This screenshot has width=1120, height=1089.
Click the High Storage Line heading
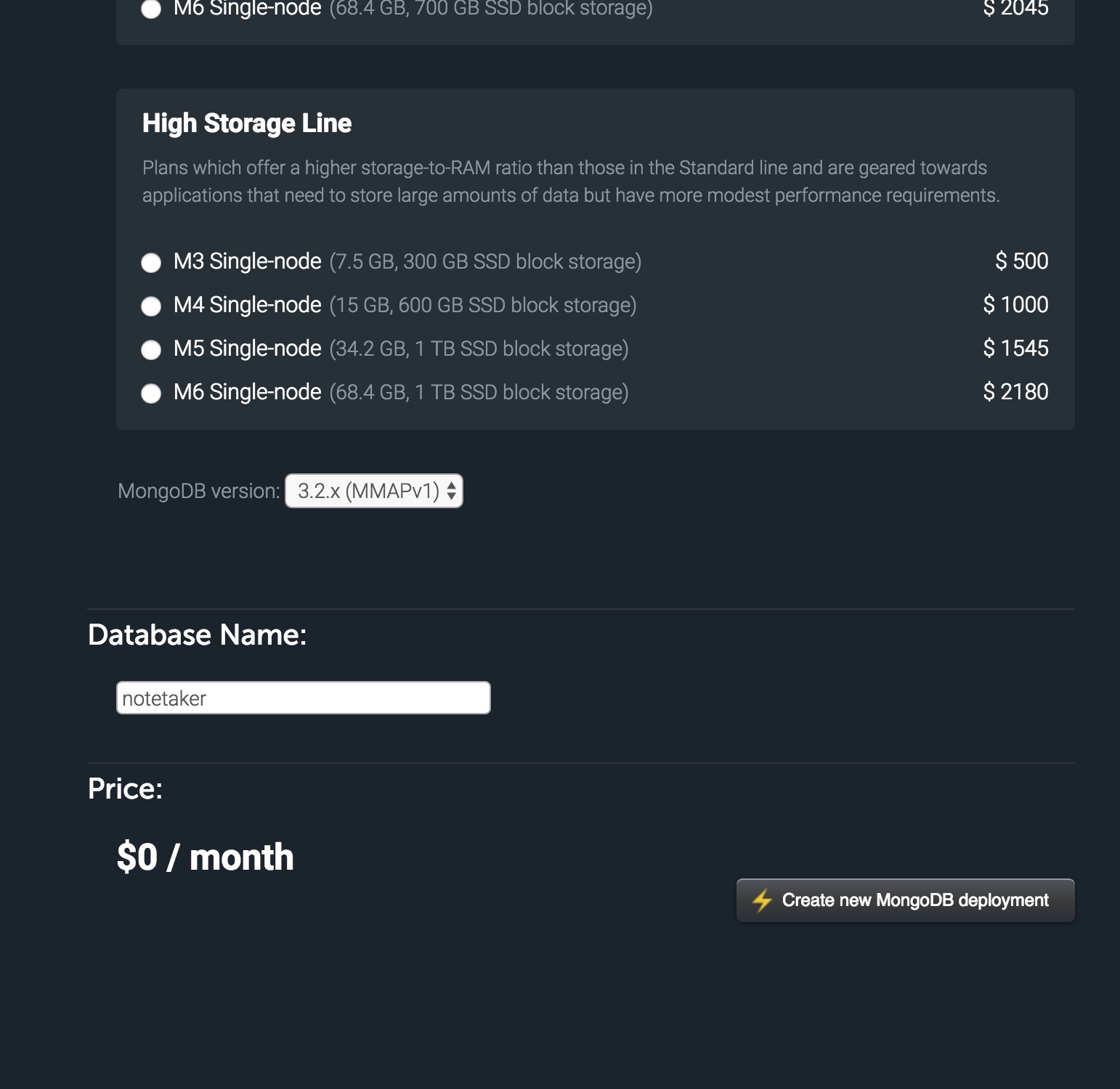point(247,123)
